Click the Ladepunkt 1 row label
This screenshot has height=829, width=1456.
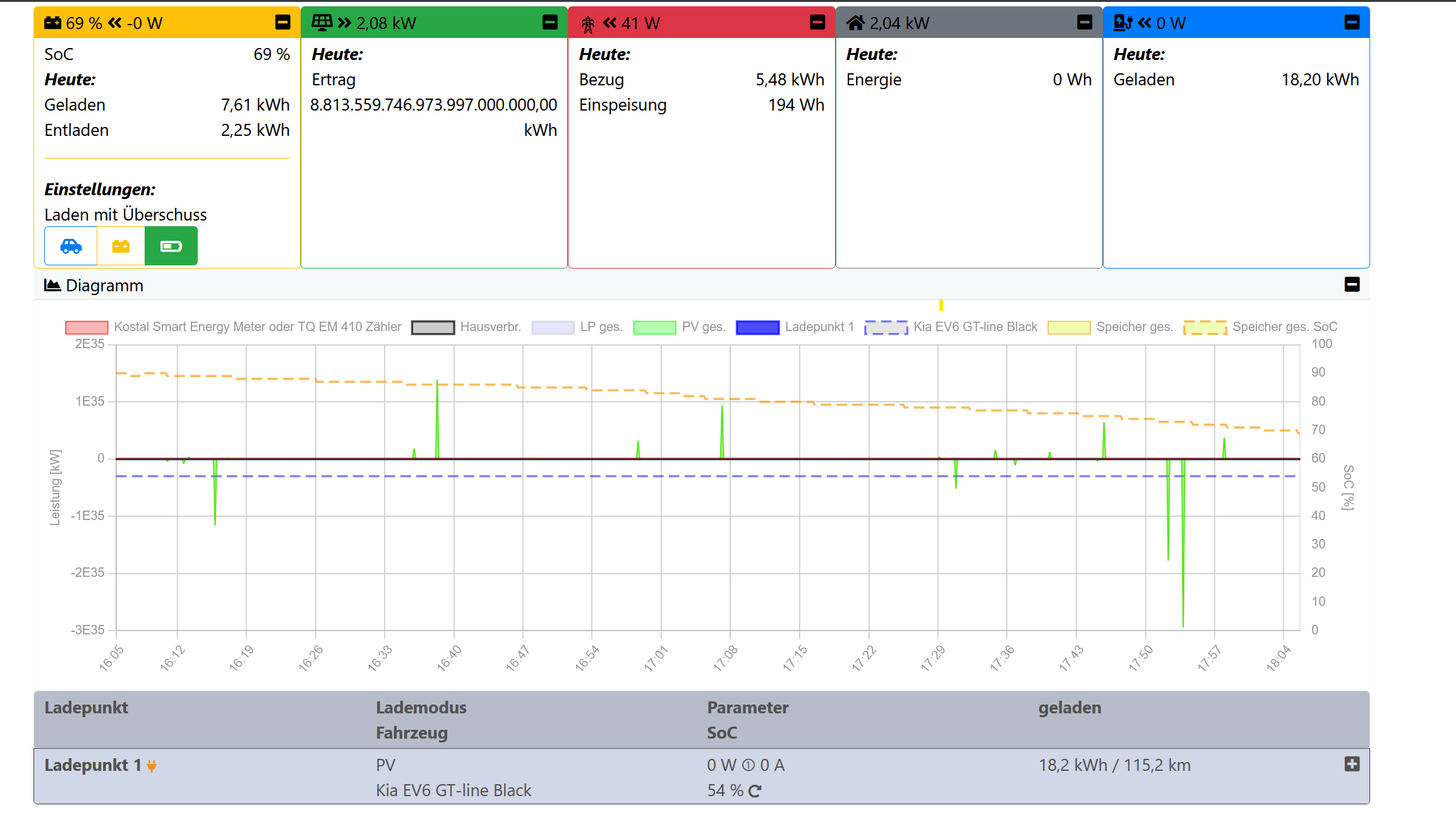[x=92, y=765]
